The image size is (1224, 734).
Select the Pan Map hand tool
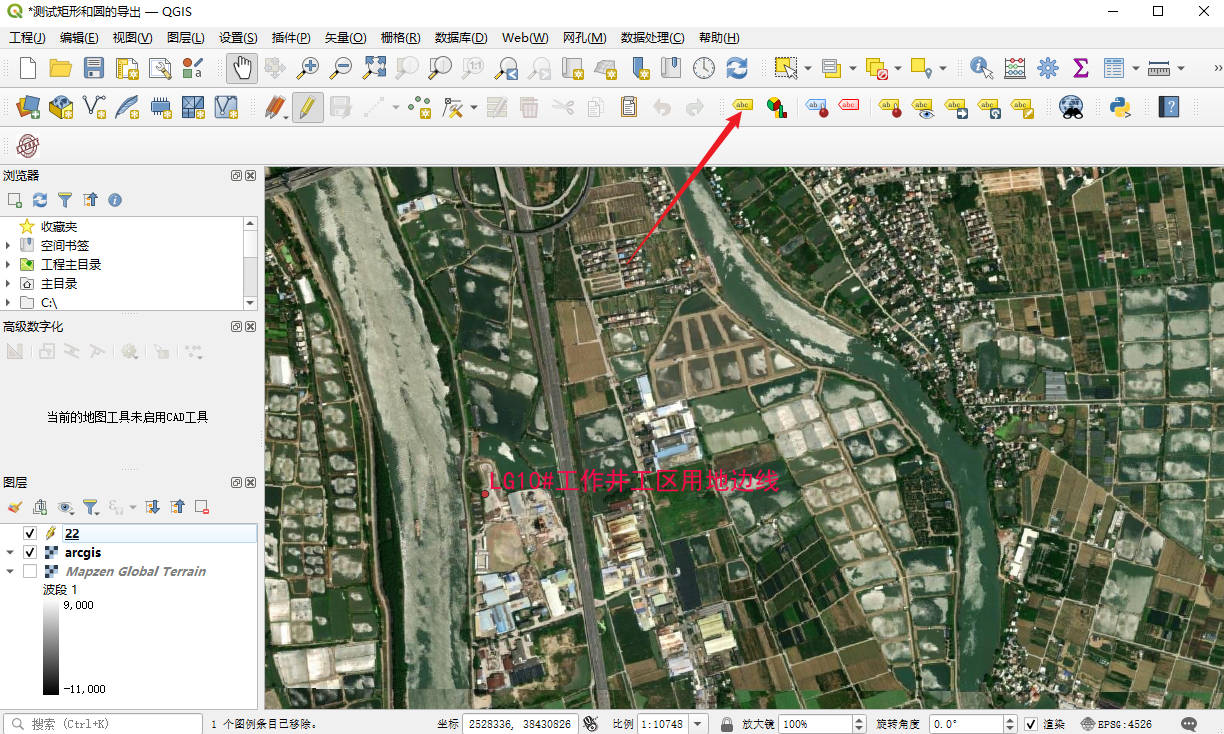coord(241,68)
